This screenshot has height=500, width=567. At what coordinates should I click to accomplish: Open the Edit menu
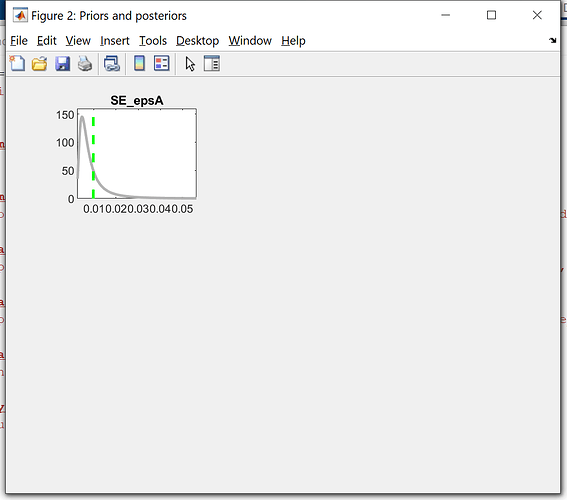point(47,41)
